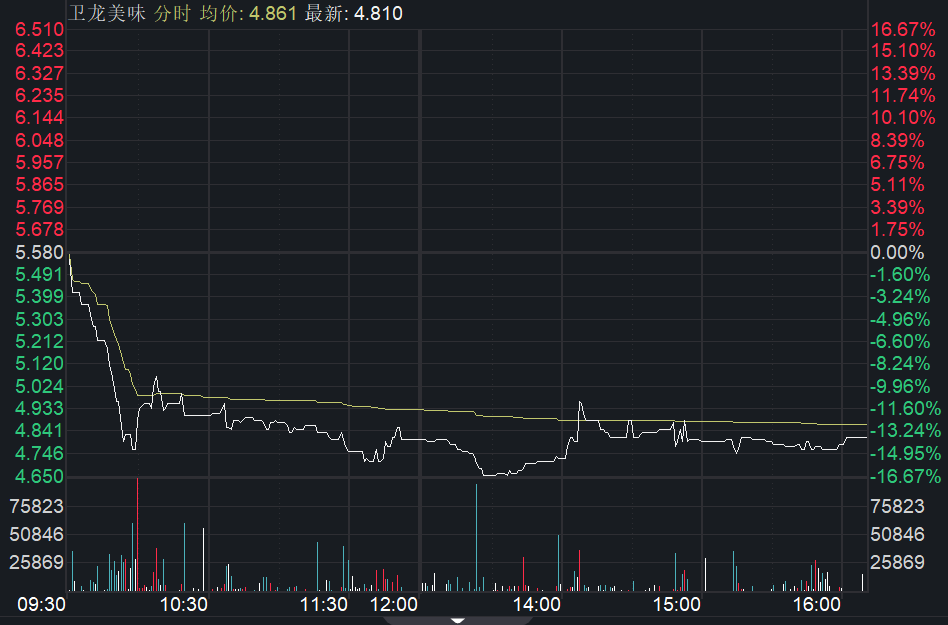Select the 09:30 time axis label
This screenshot has height=625, width=948.
42,605
